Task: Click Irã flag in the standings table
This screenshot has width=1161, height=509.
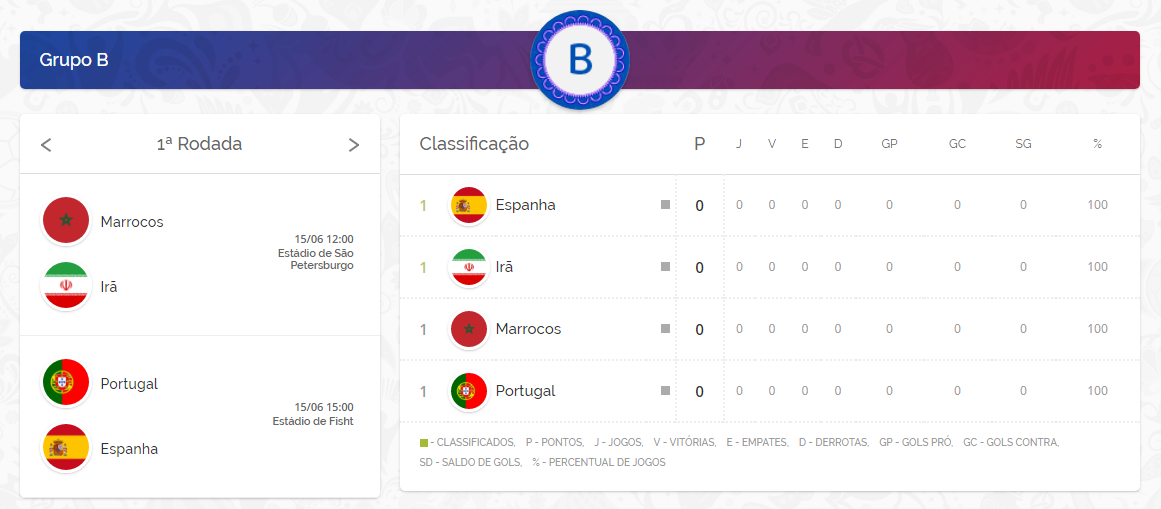Action: [x=469, y=267]
